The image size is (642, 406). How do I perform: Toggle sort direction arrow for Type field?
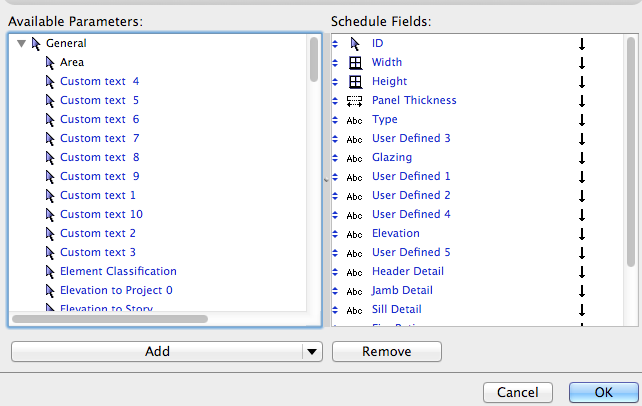point(581,120)
